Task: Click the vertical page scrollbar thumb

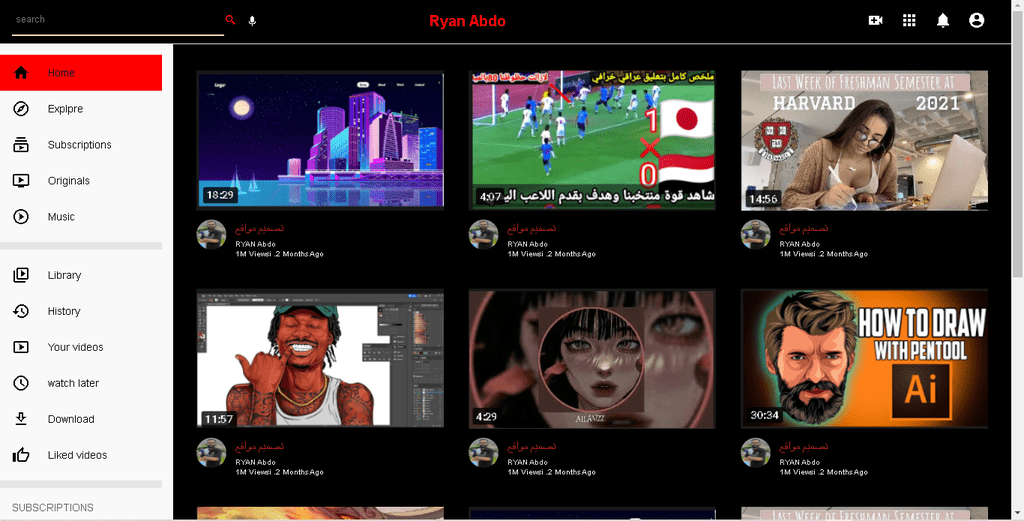Action: point(1017,144)
